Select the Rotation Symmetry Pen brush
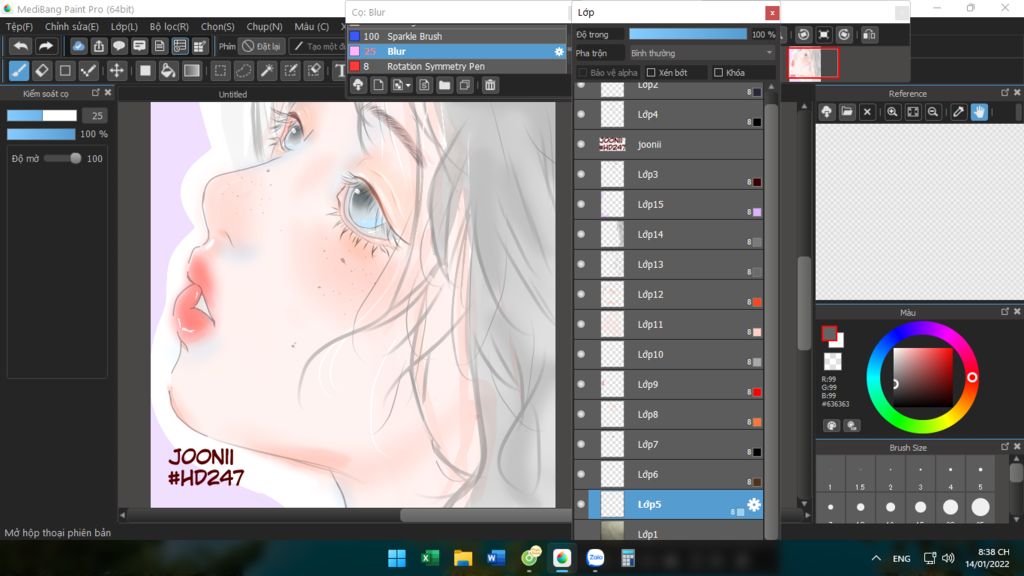The height and width of the screenshot is (576, 1024). 457,67
